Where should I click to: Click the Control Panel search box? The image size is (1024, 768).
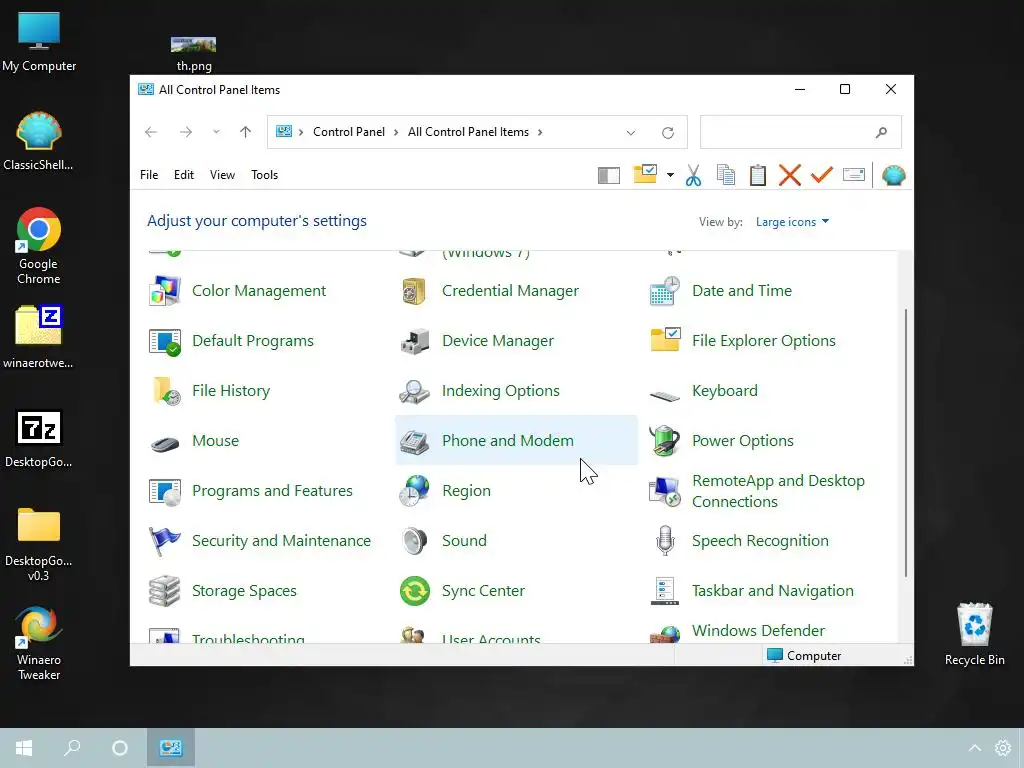pyautogui.click(x=801, y=132)
